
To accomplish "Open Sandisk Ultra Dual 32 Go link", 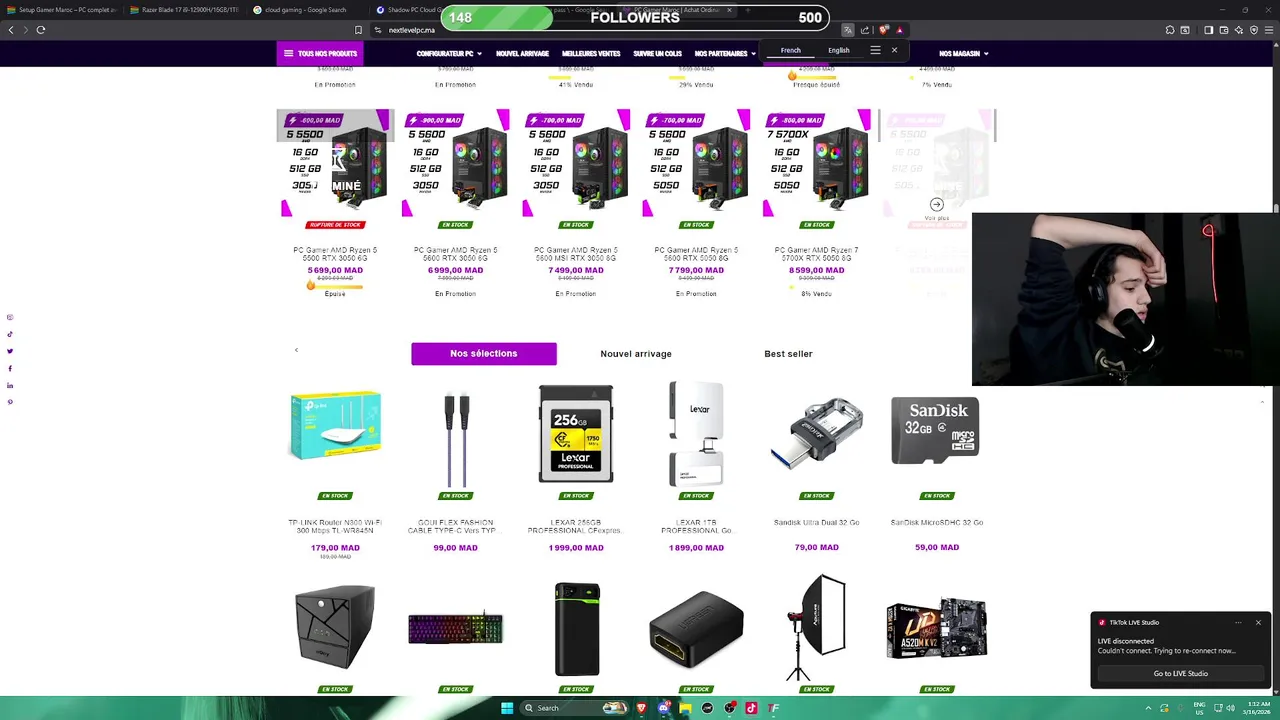I will click(x=816, y=522).
